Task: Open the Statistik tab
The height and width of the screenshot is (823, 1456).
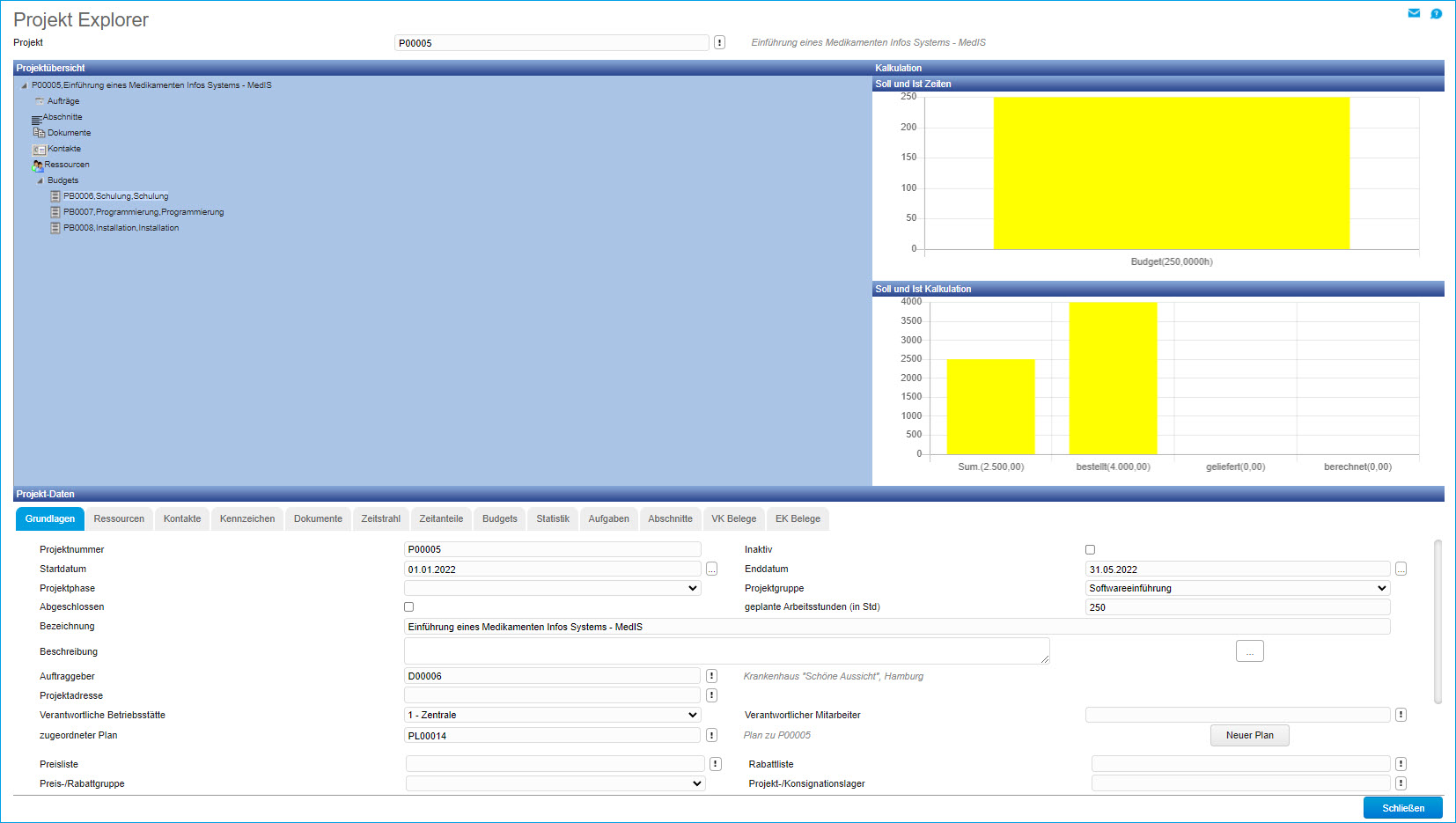Action: [x=552, y=519]
